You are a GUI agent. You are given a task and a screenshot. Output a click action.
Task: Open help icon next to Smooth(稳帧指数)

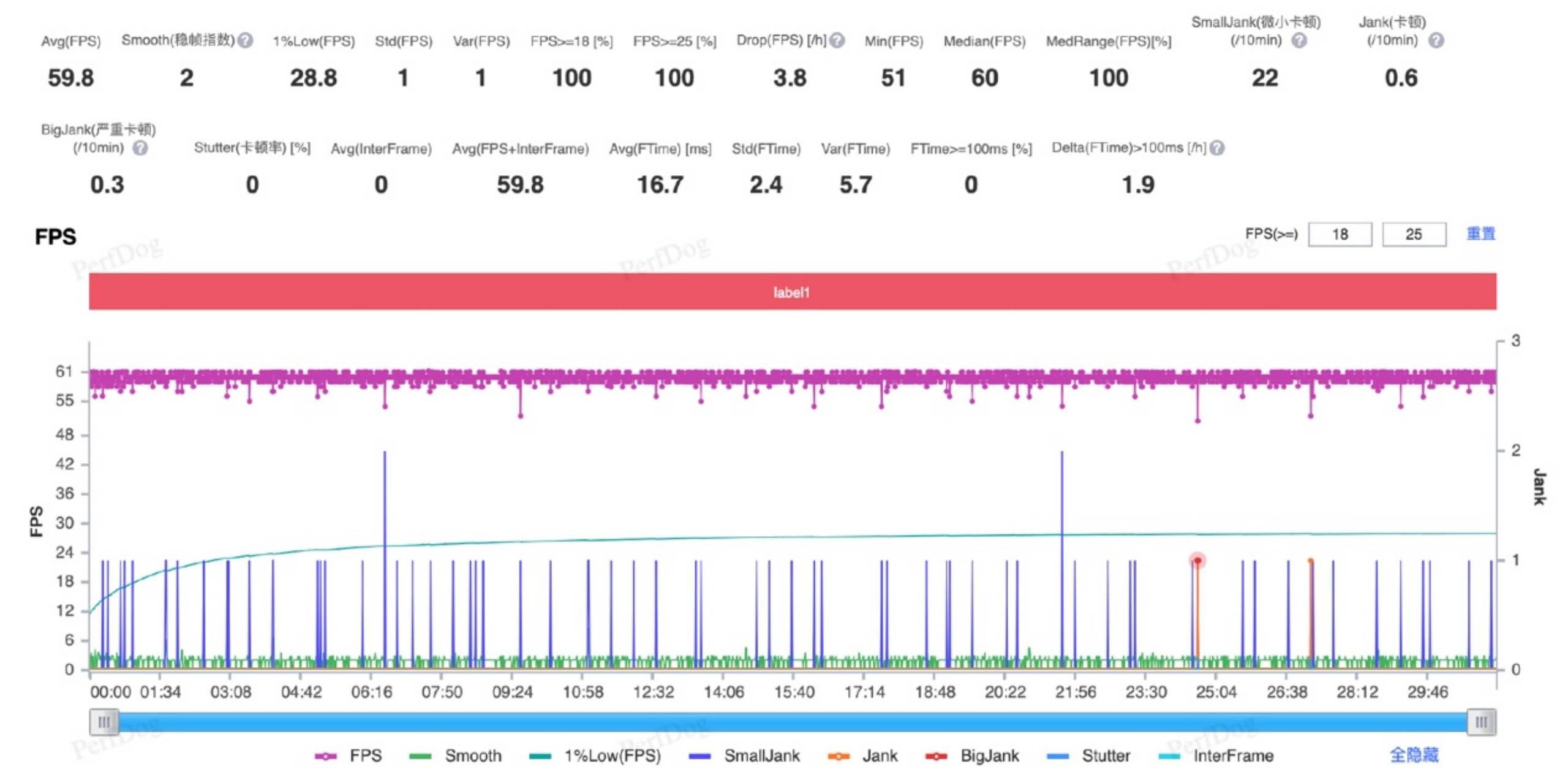click(x=245, y=40)
